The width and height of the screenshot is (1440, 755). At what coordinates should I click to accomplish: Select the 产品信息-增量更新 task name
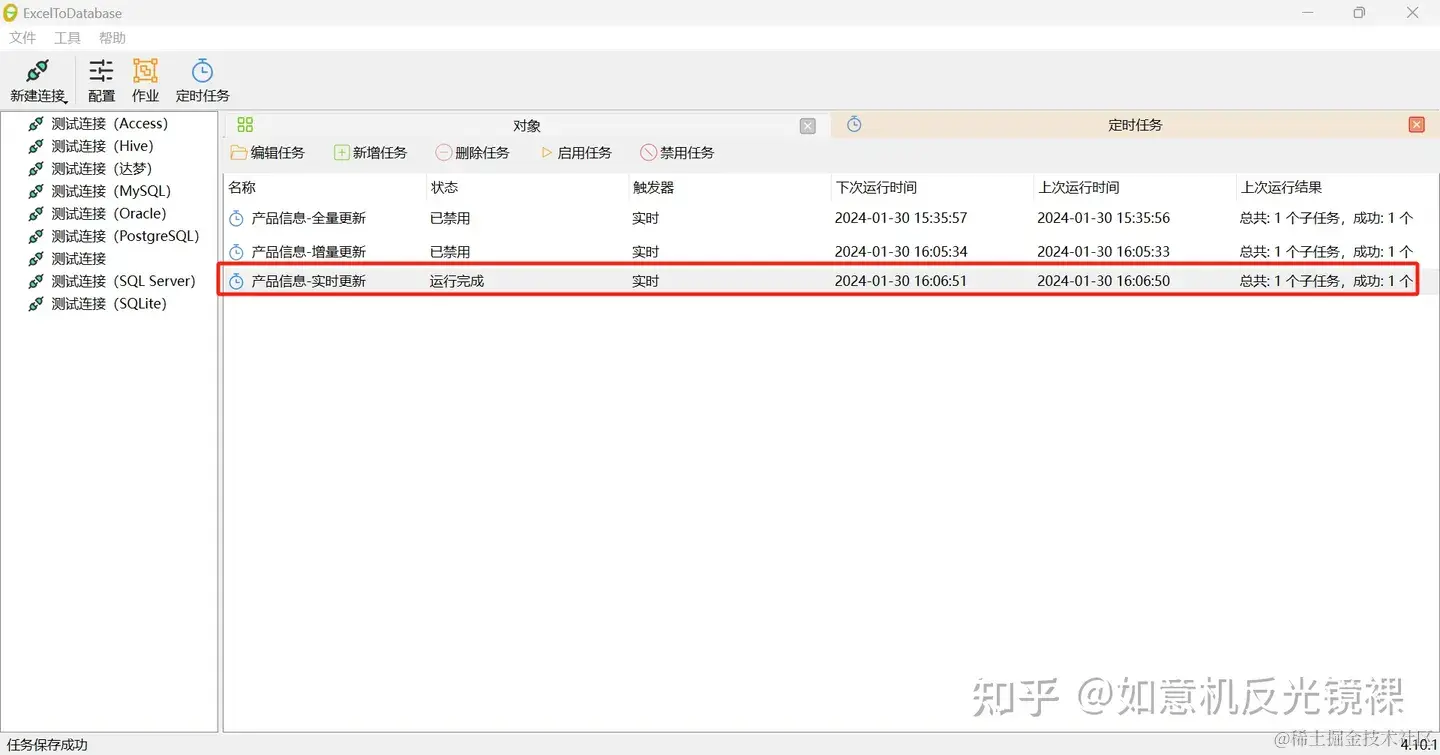click(x=309, y=252)
